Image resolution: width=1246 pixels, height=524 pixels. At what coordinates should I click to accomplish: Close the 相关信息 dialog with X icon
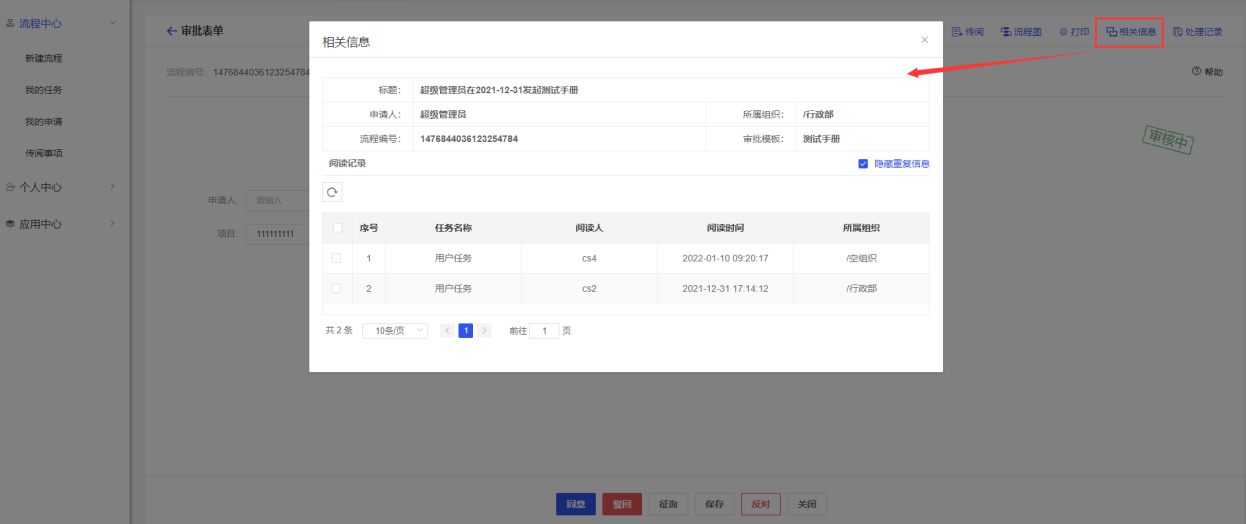pos(924,40)
